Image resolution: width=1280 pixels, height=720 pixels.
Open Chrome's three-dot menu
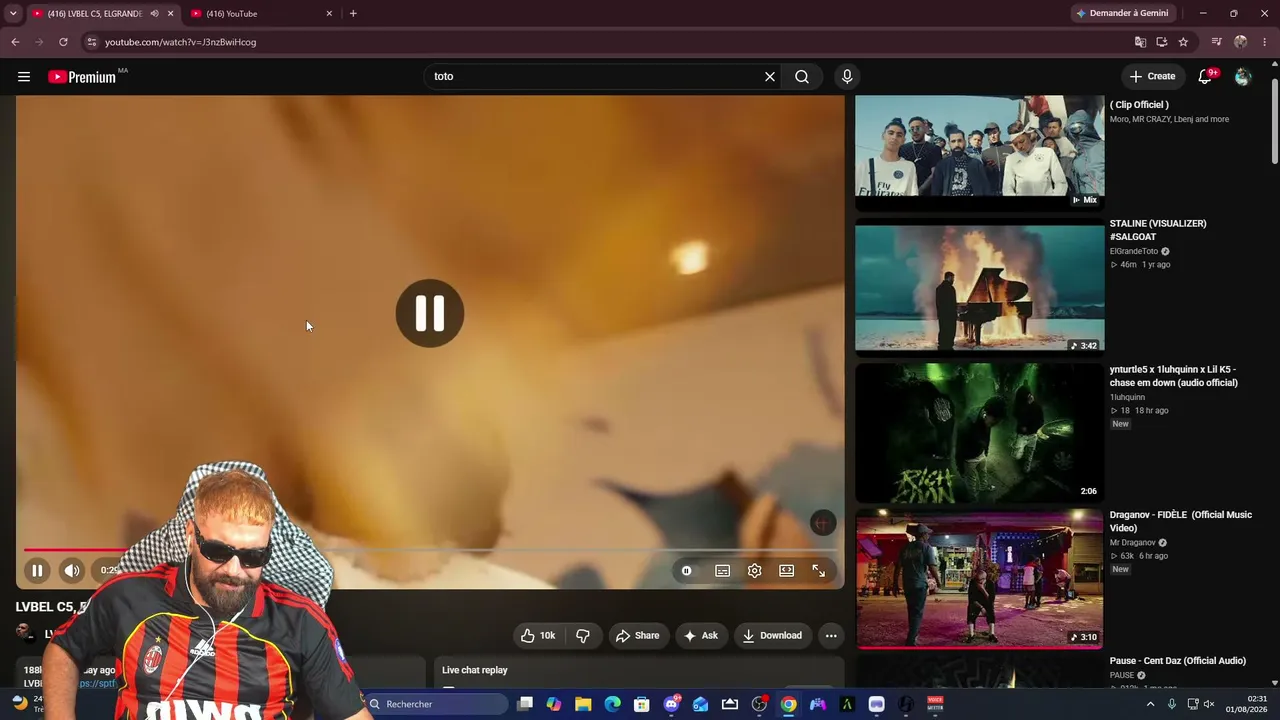click(1266, 42)
